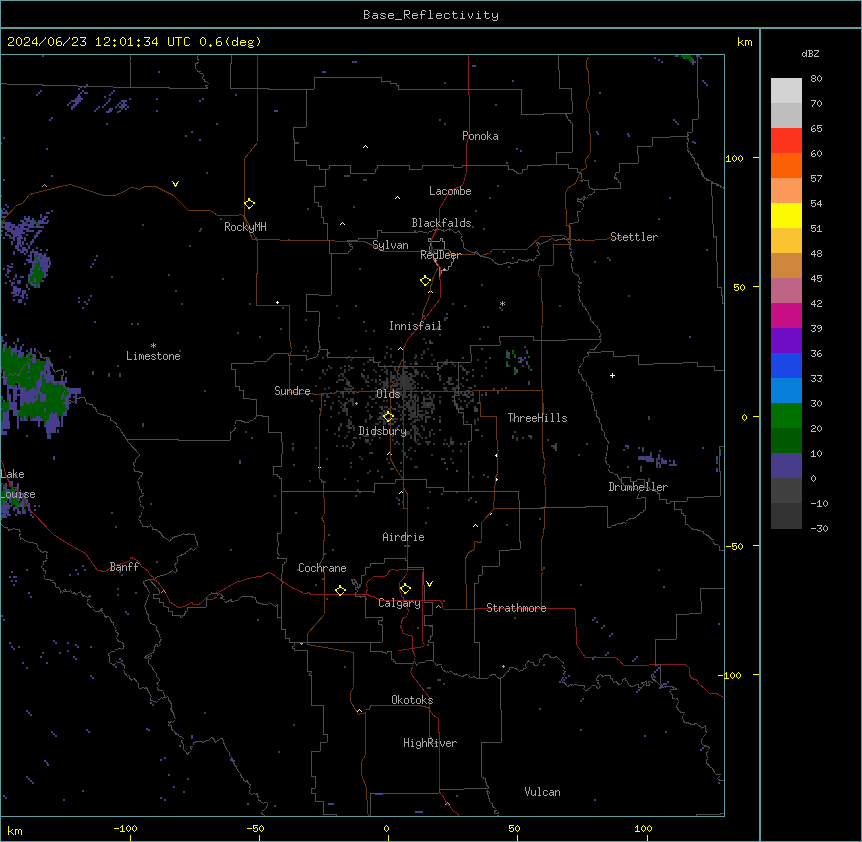
Task: Click the Sundre city label
Action: click(292, 391)
